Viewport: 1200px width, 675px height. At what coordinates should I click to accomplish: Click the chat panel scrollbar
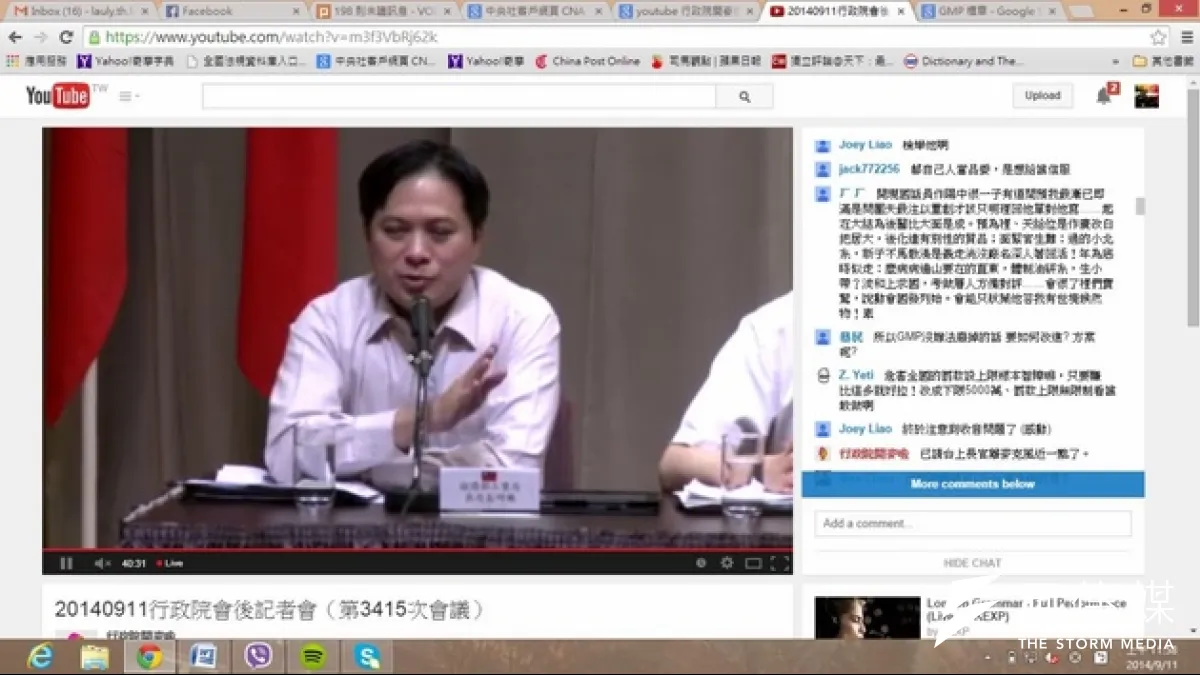pyautogui.click(x=1140, y=206)
